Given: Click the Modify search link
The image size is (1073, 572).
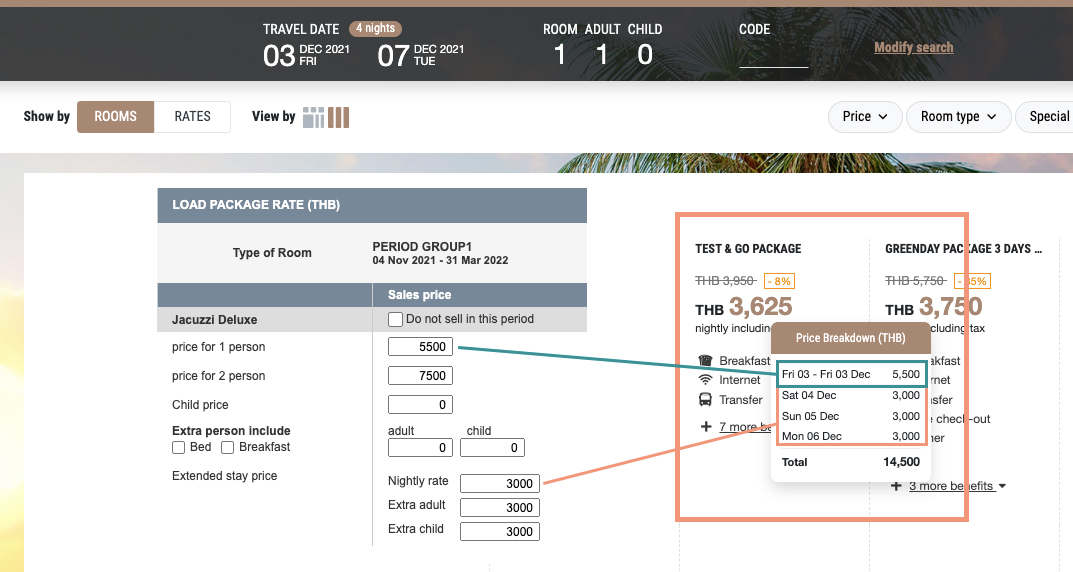Looking at the screenshot, I should coord(913,47).
